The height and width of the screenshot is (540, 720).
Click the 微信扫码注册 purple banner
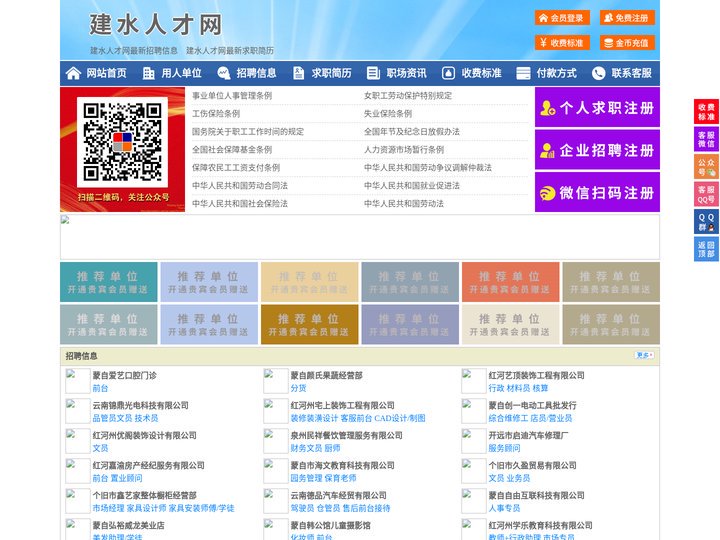(597, 192)
